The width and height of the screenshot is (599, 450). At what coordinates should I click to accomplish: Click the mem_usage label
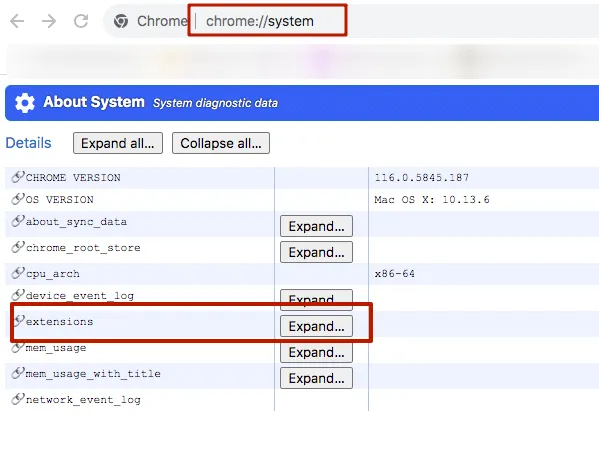click(x=56, y=348)
